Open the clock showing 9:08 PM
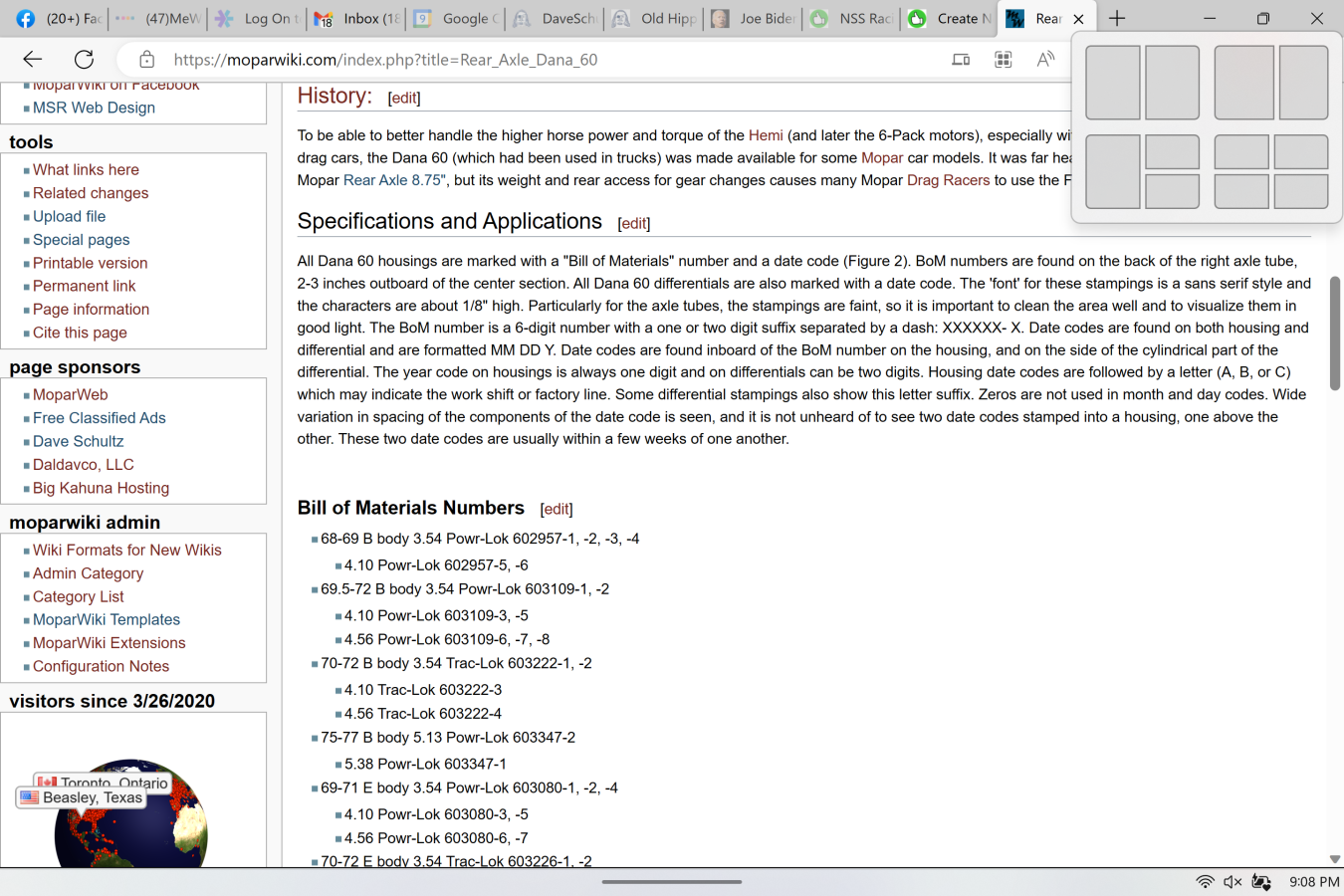The image size is (1344, 896). 1314,882
